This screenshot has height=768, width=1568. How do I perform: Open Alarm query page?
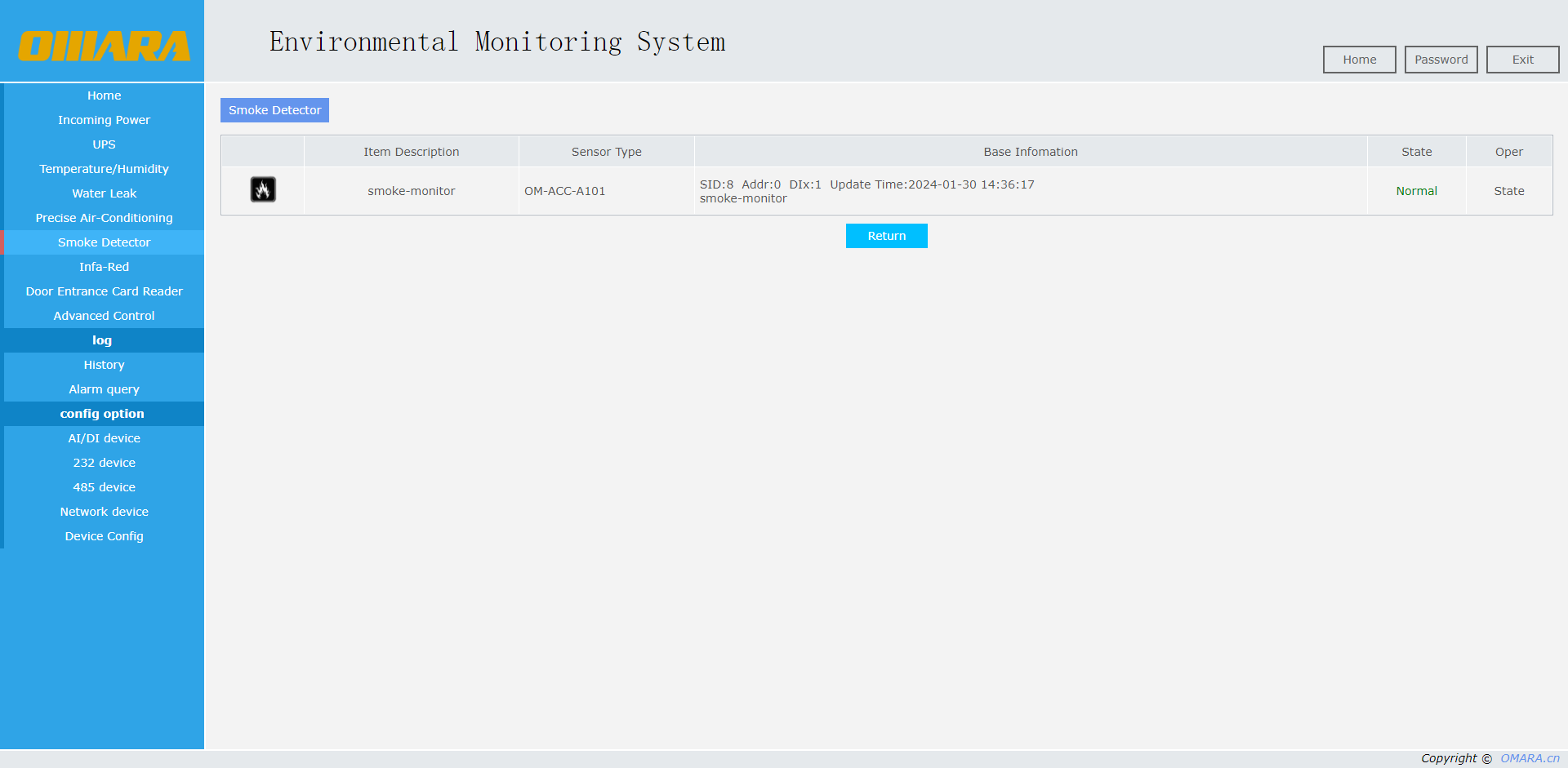click(104, 389)
